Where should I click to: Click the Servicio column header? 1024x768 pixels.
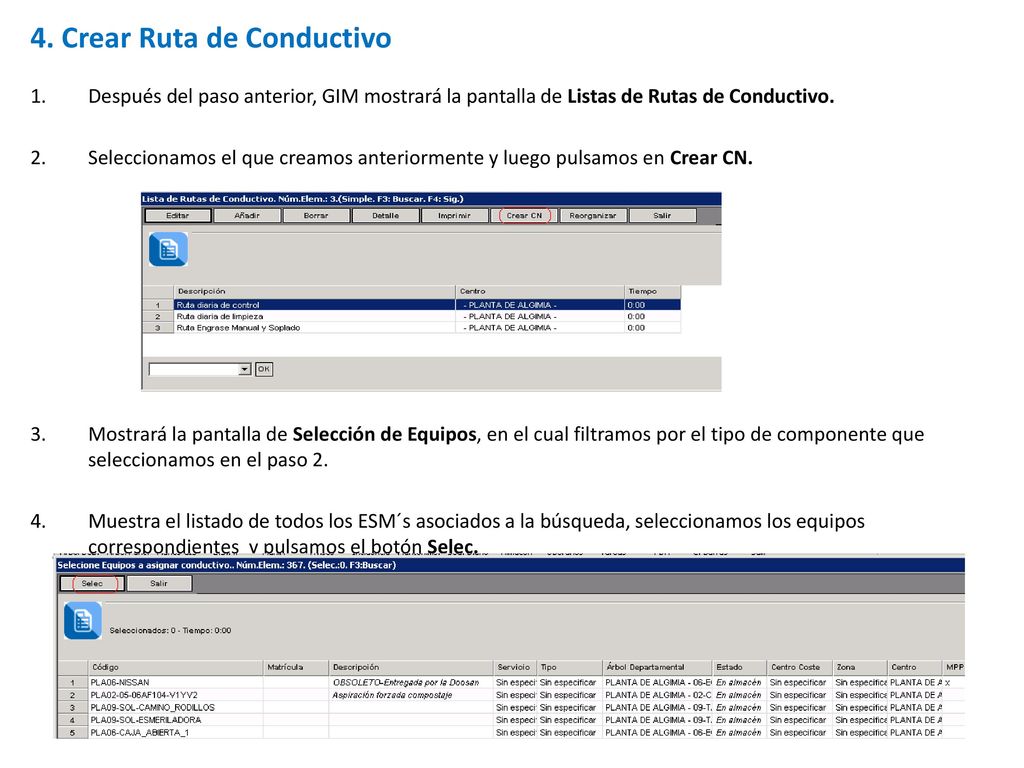click(x=515, y=667)
